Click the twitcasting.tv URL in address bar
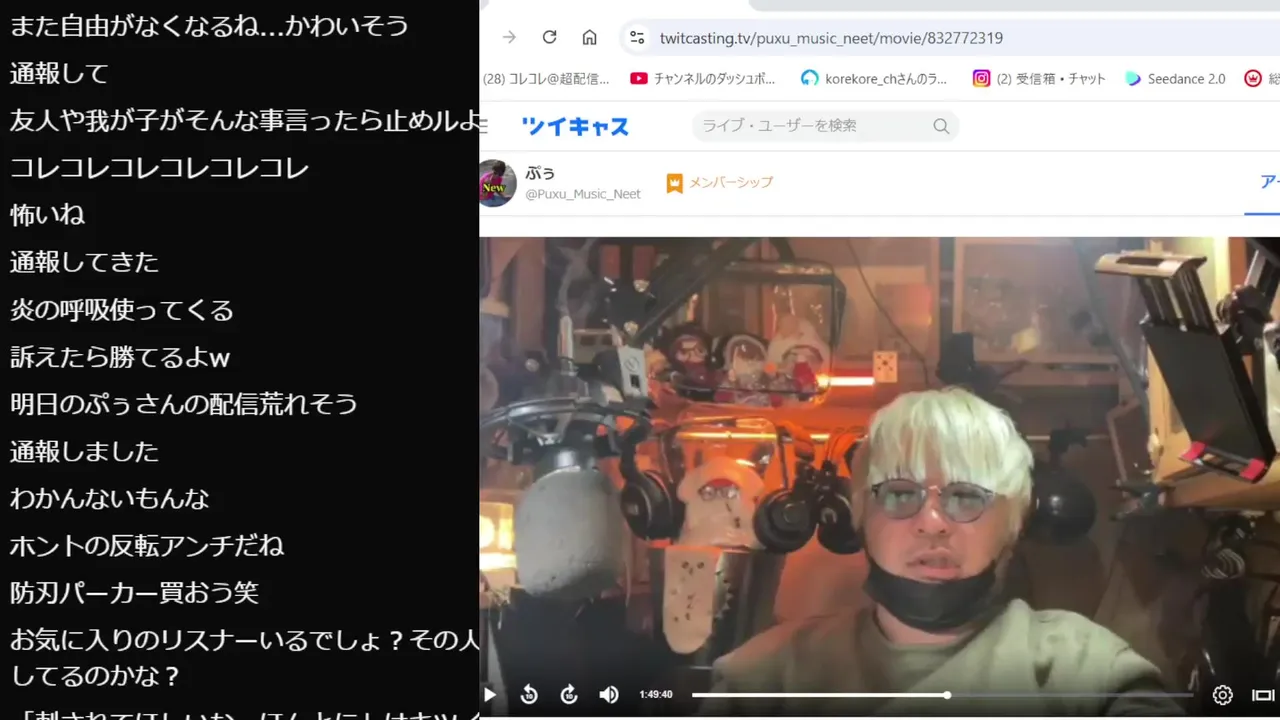The image size is (1280, 720). 831,38
